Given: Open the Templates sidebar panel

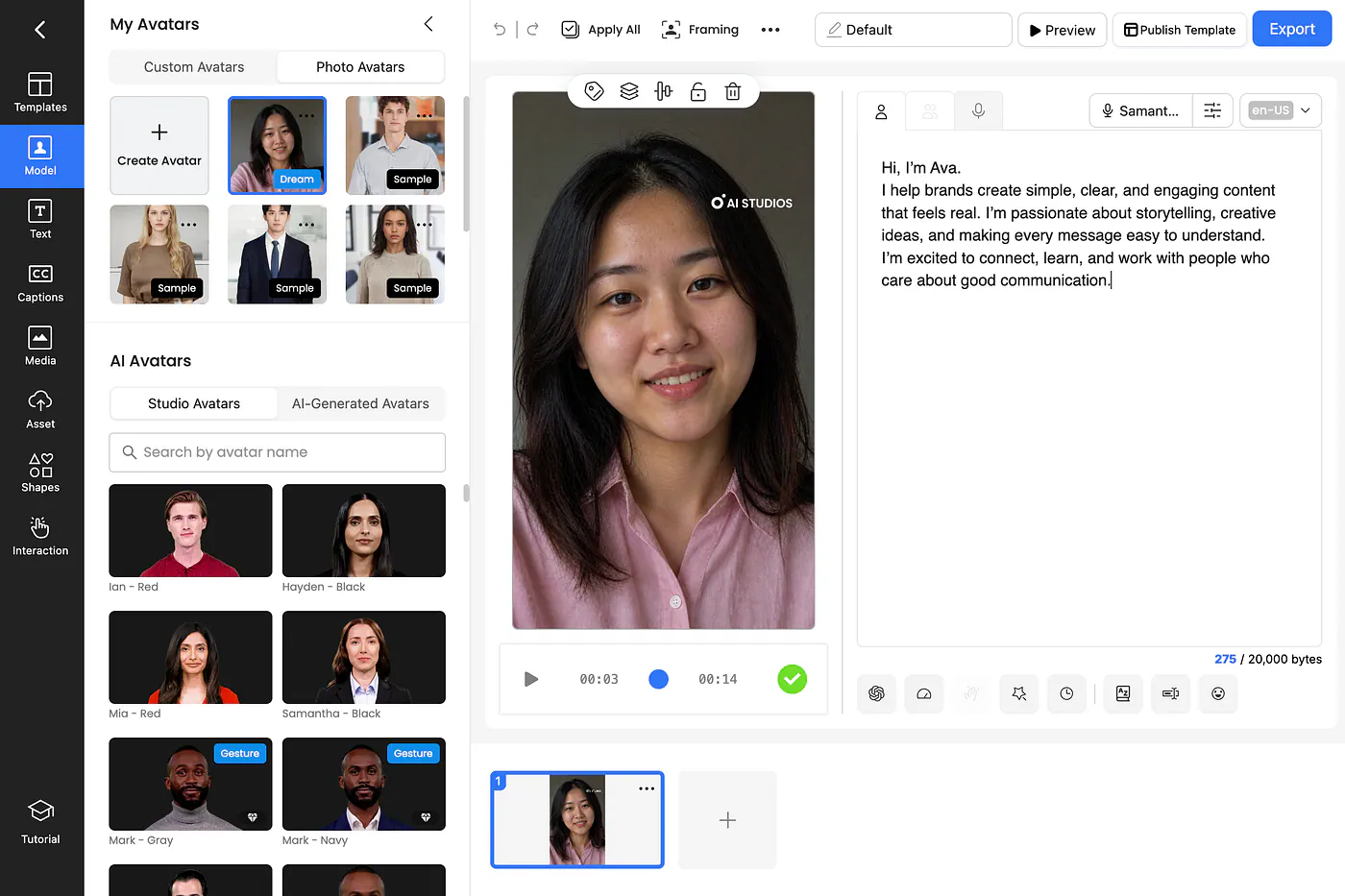Looking at the screenshot, I should point(40,93).
